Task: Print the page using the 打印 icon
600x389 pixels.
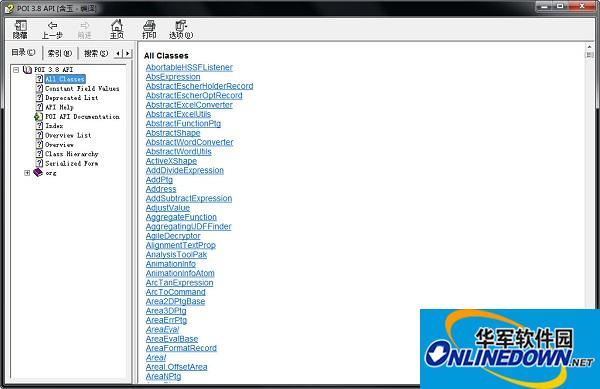Action: pos(149,26)
